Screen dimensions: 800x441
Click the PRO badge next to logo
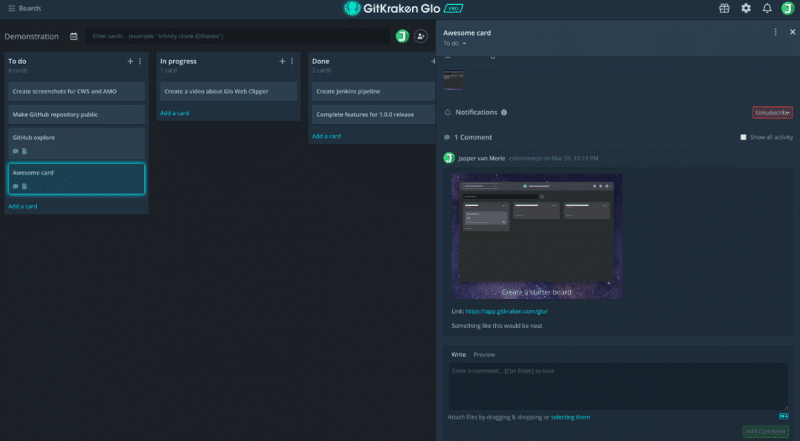tap(453, 8)
